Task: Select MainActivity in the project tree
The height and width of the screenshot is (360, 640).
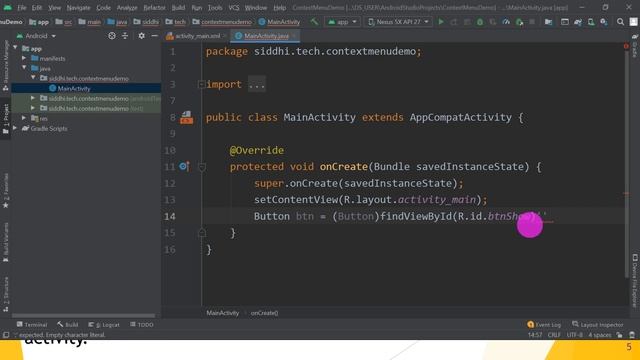Action: pos(73,88)
